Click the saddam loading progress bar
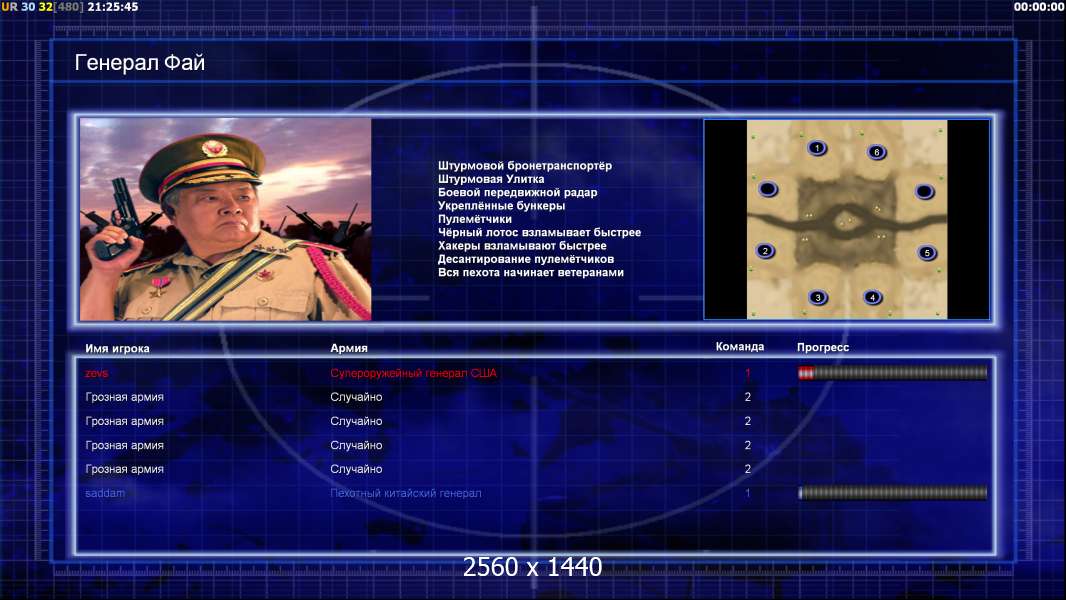 pos(892,493)
